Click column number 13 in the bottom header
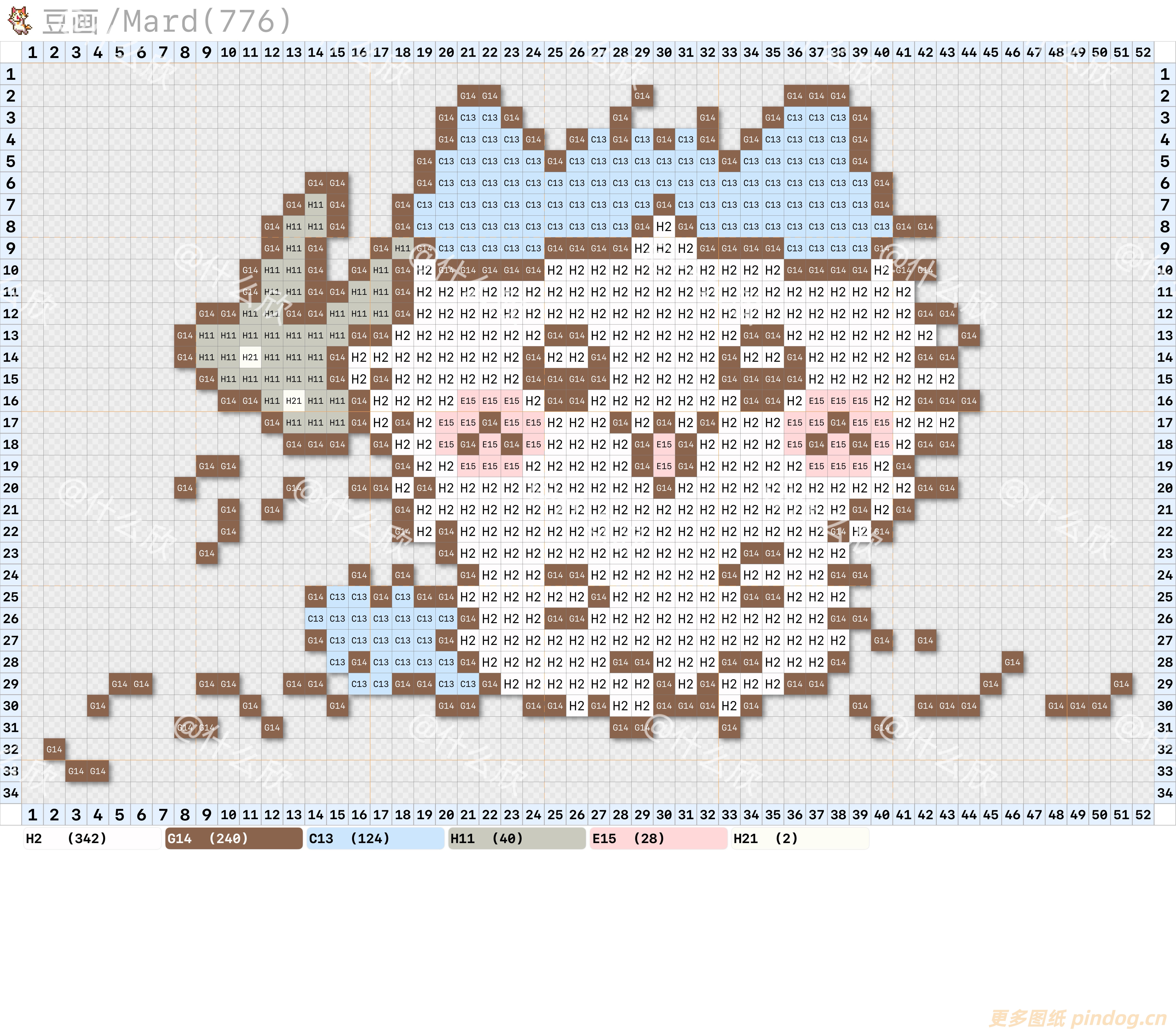Image resolution: width=1176 pixels, height=1032 pixels. 294,815
